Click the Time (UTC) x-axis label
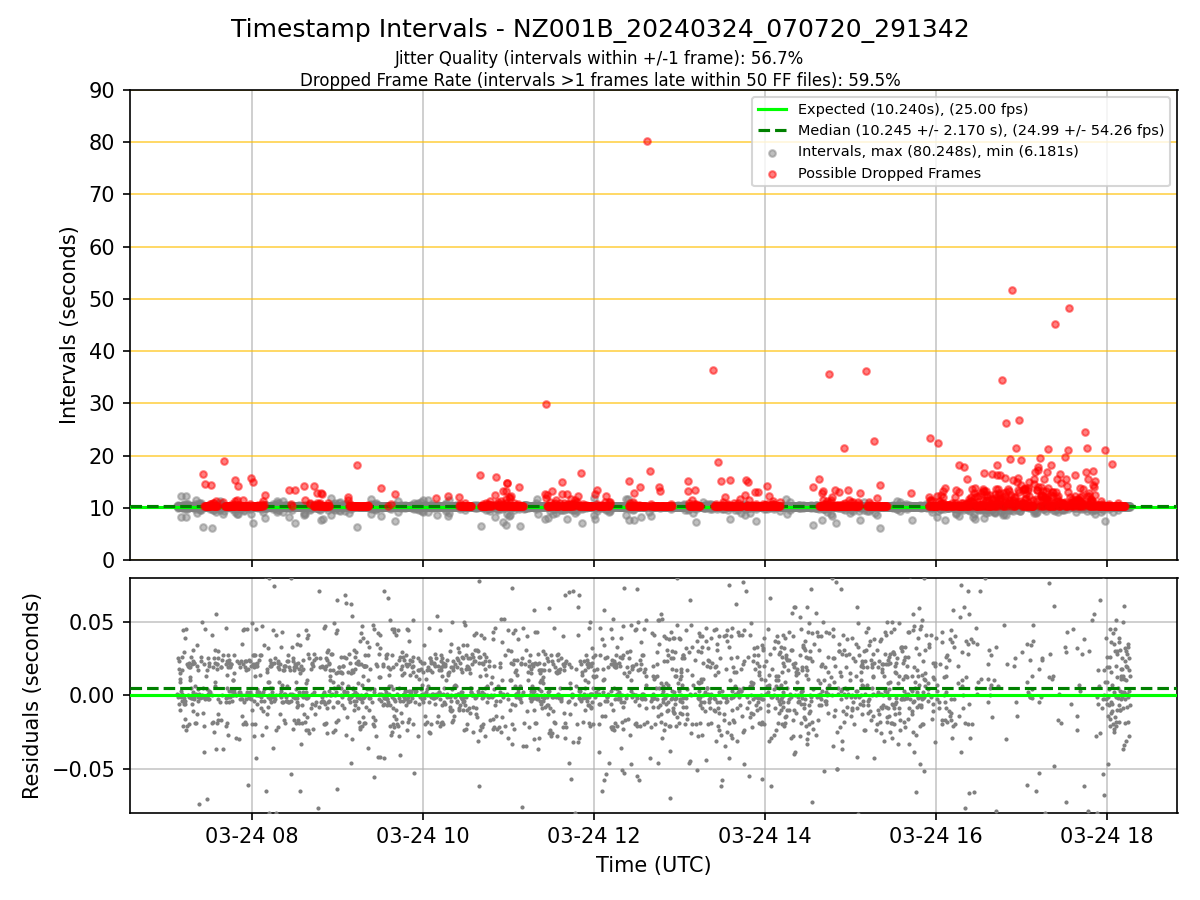The height and width of the screenshot is (900, 1200). point(653,865)
